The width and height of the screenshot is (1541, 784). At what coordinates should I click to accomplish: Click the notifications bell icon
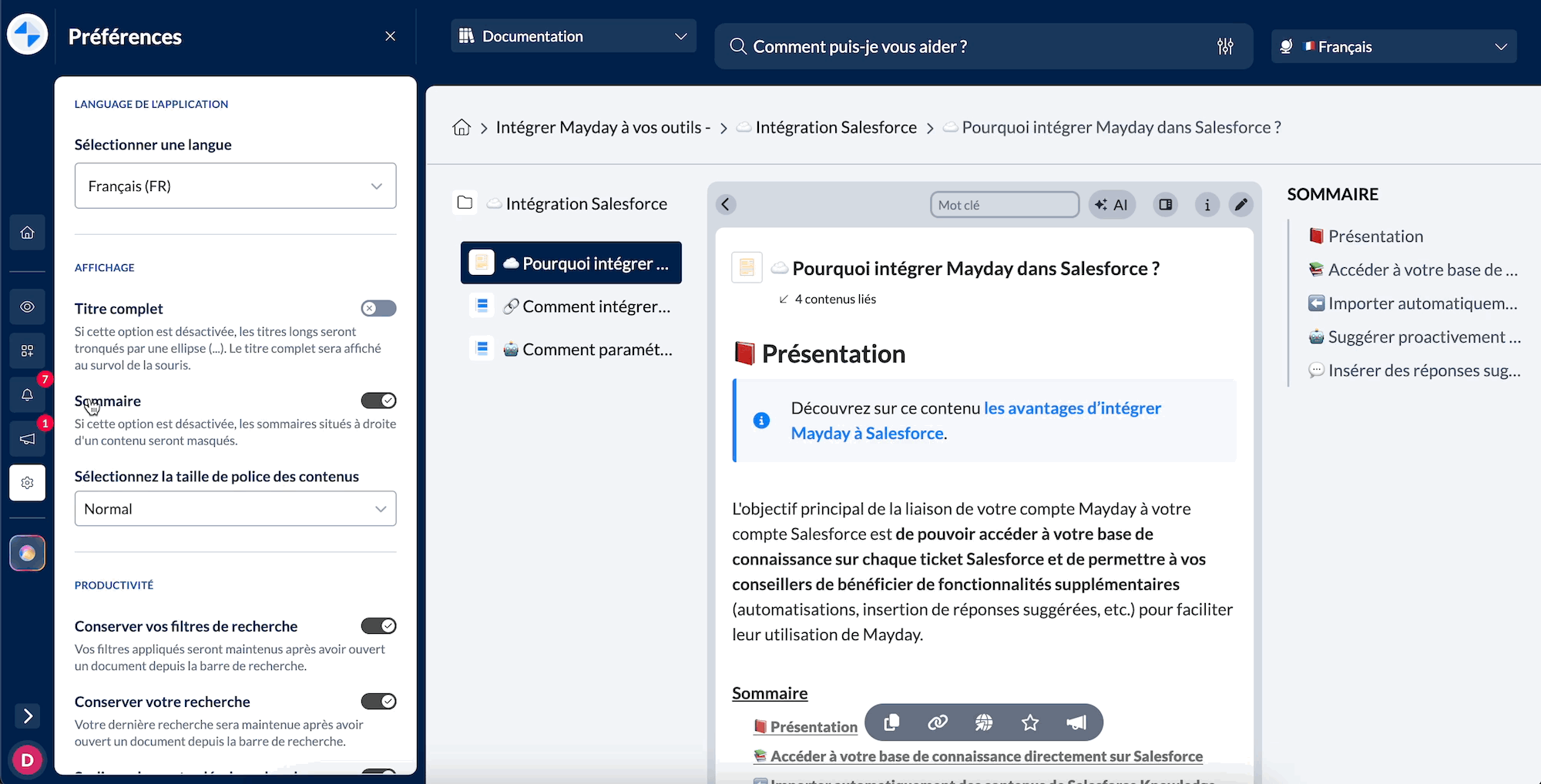[28, 395]
